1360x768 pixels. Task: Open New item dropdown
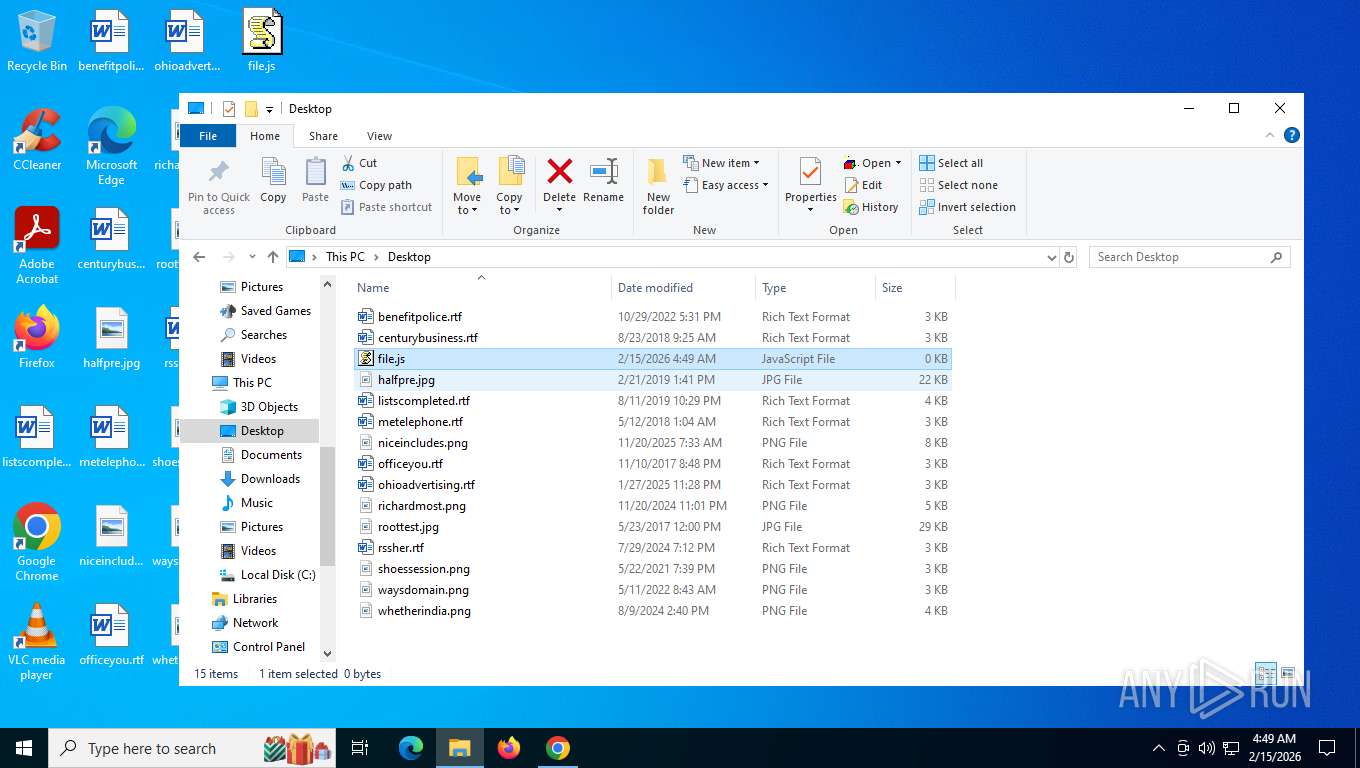coord(721,163)
